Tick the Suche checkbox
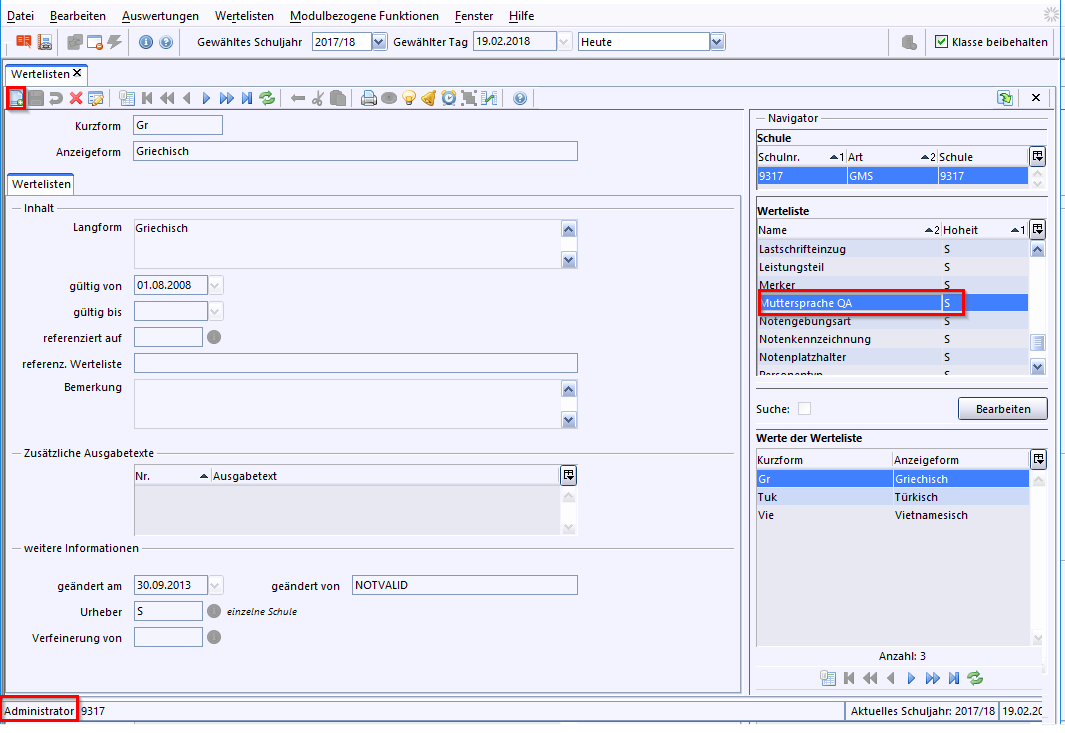 (804, 409)
